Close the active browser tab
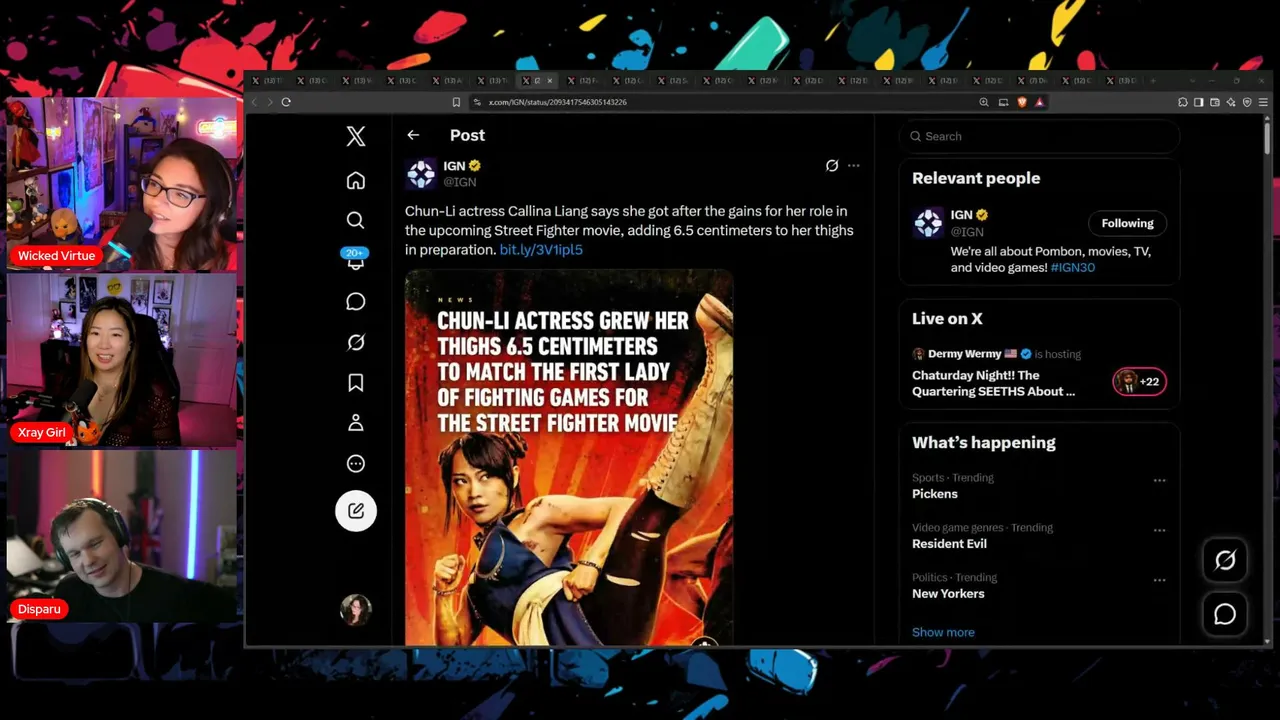The width and height of the screenshot is (1280, 720). pyautogui.click(x=550, y=80)
